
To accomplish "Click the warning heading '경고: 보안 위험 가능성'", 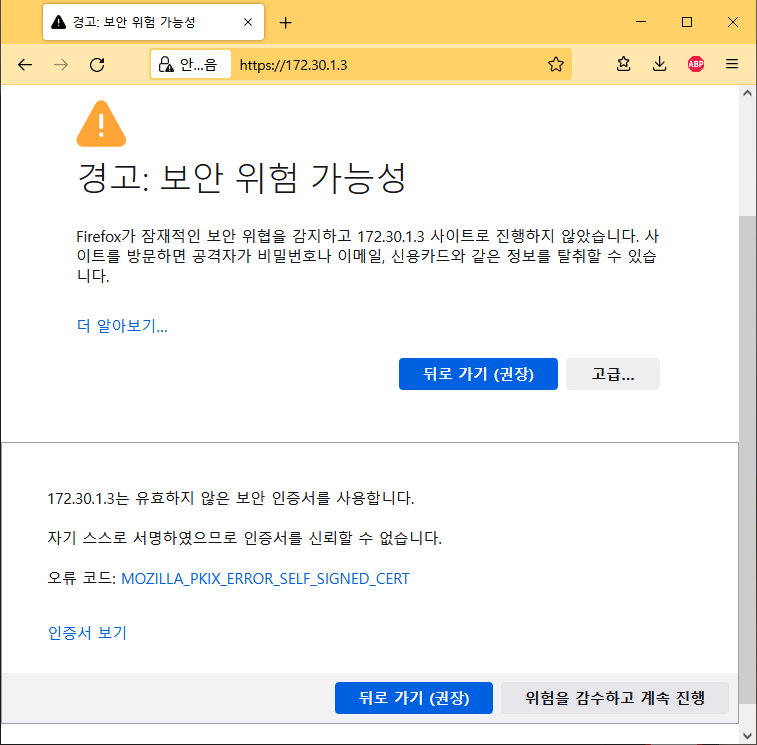I will coord(242,178).
